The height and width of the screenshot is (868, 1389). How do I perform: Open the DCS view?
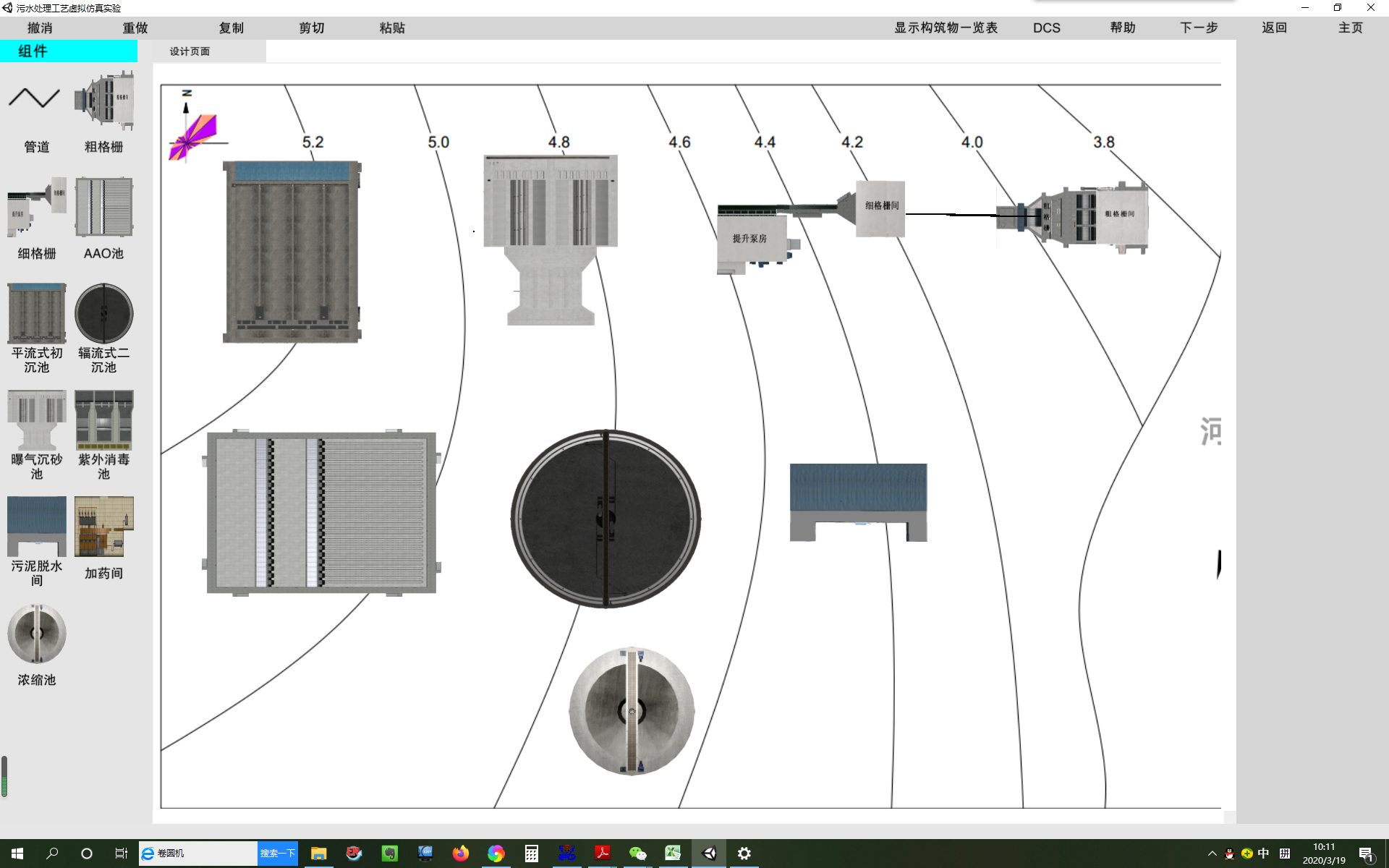1046,27
